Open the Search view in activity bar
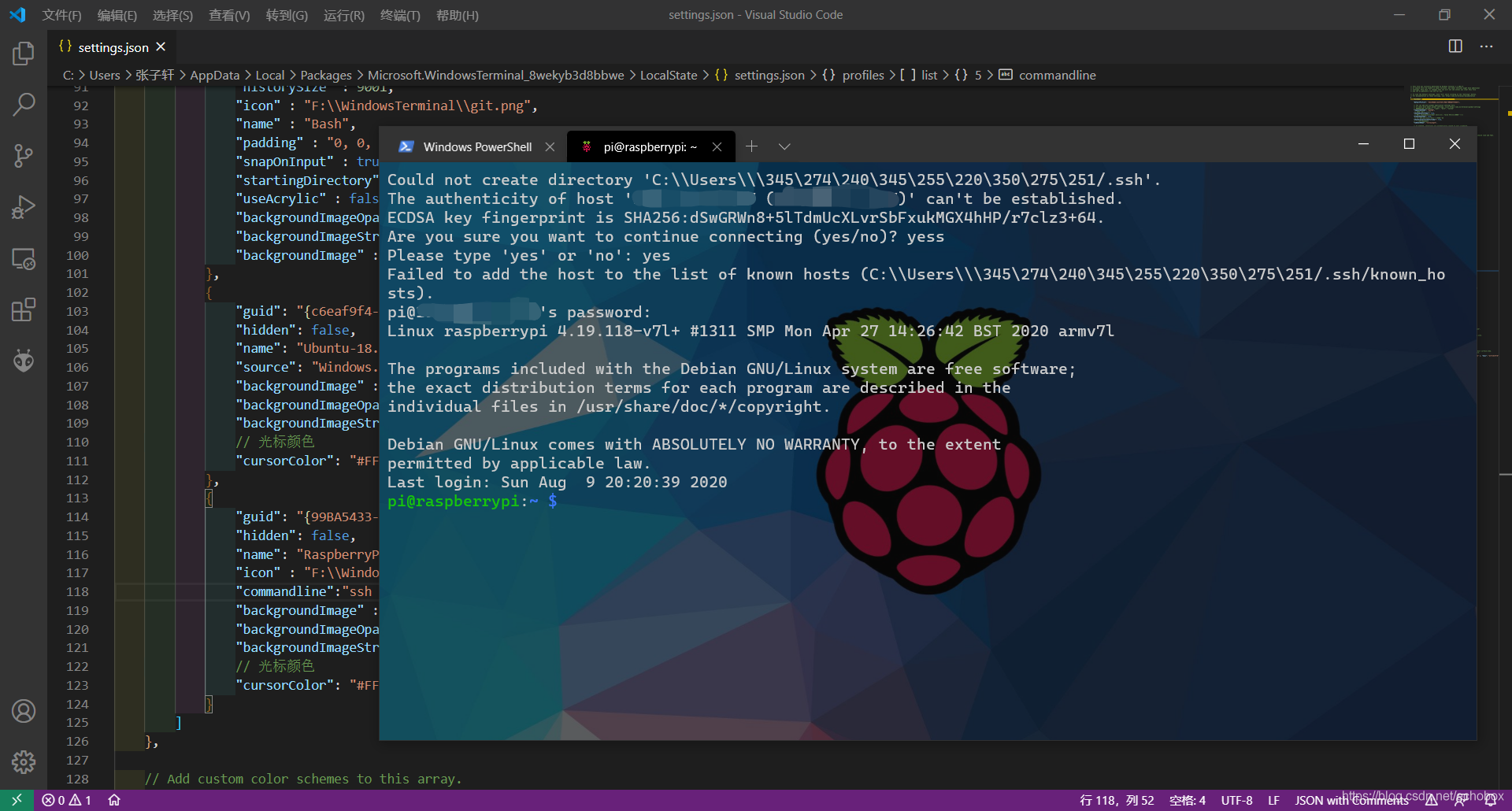 [24, 104]
